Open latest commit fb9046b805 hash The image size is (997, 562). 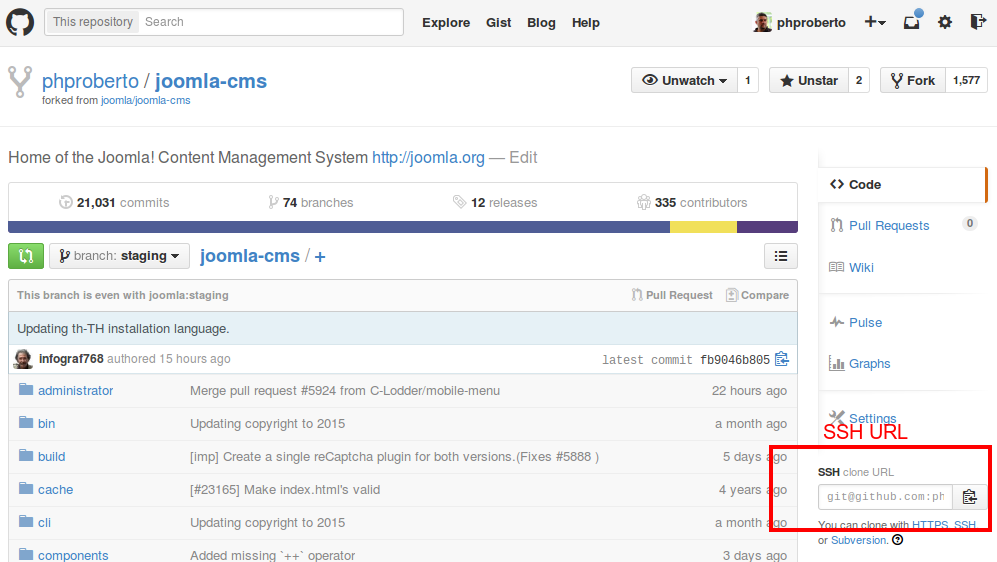point(735,360)
